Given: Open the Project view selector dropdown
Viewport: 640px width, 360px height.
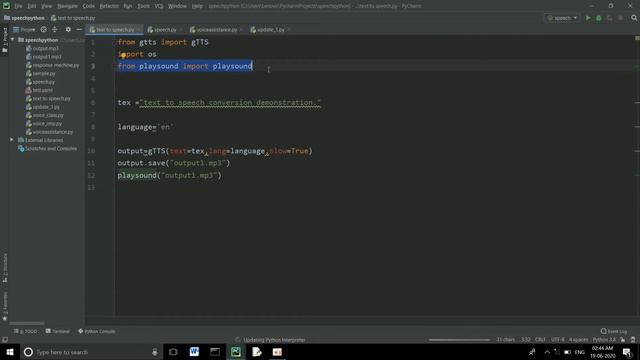Looking at the screenshot, I should click(x=24, y=29).
